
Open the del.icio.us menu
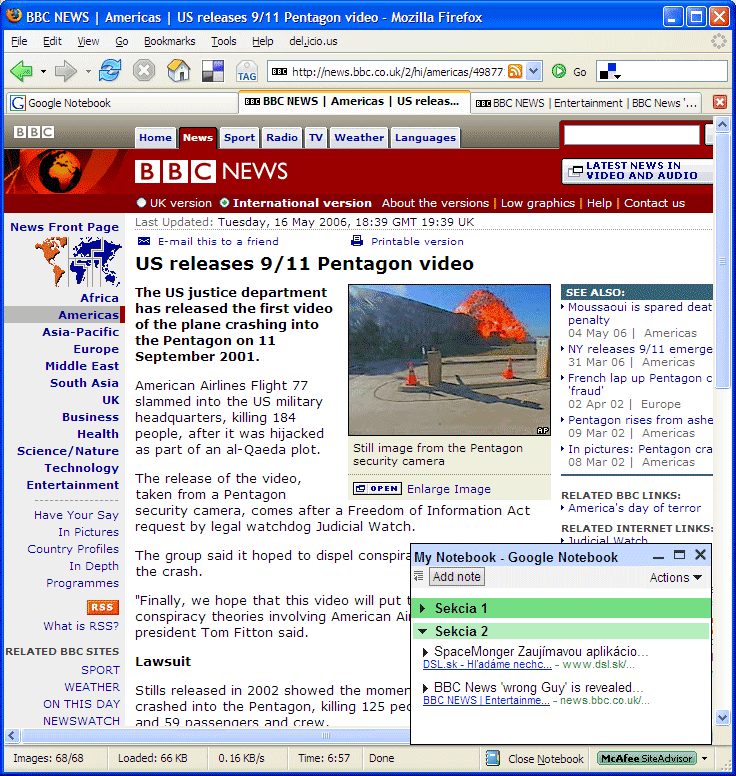tap(313, 41)
